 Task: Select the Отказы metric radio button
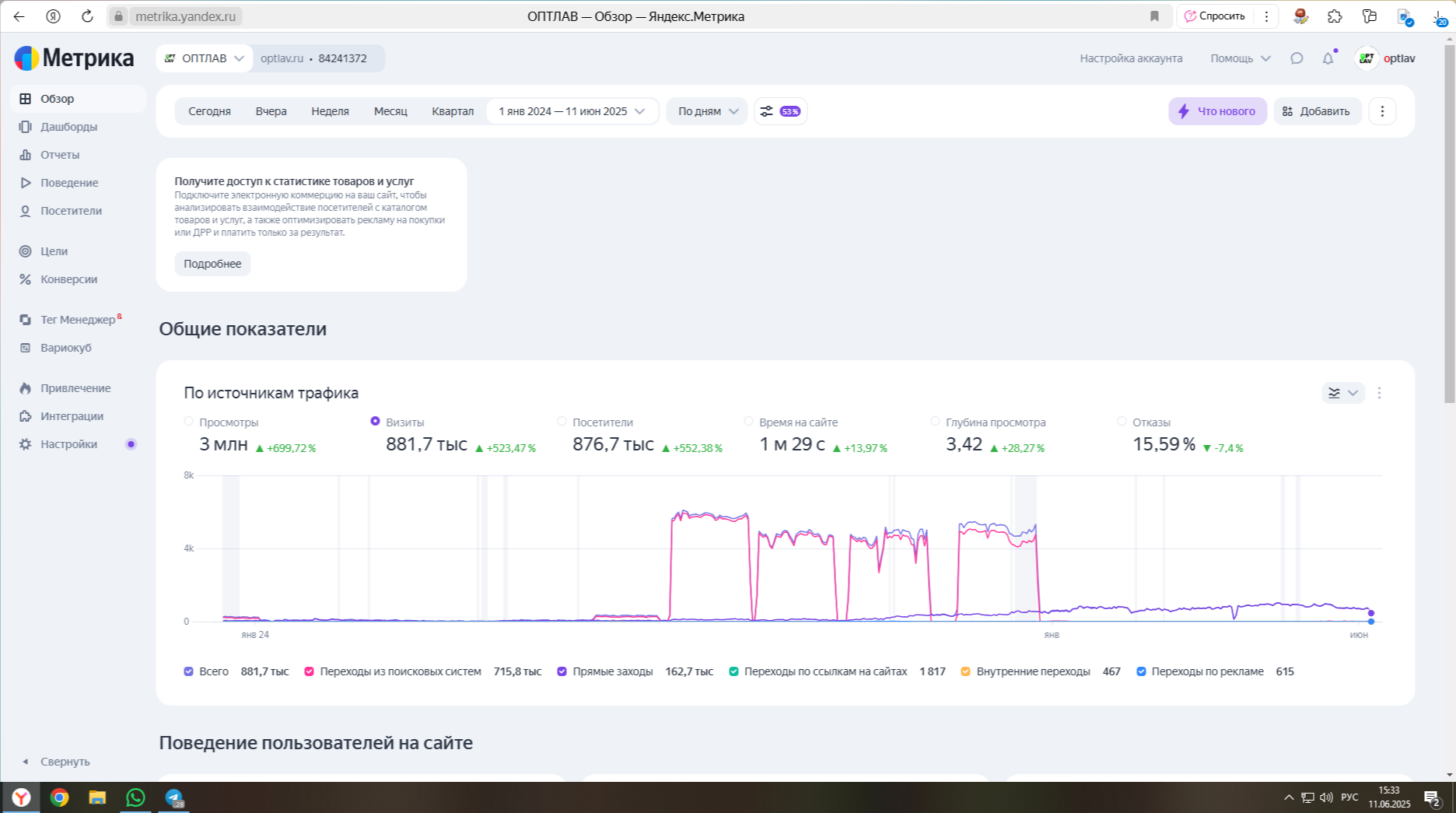click(1122, 422)
